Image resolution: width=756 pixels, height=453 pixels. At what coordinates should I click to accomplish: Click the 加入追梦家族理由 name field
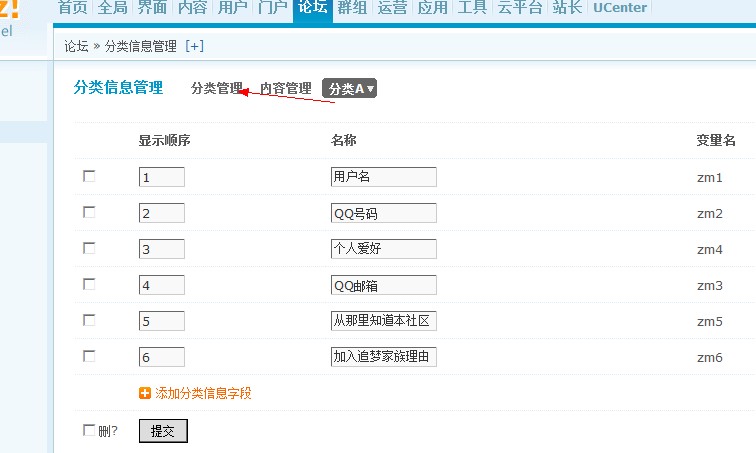click(384, 357)
